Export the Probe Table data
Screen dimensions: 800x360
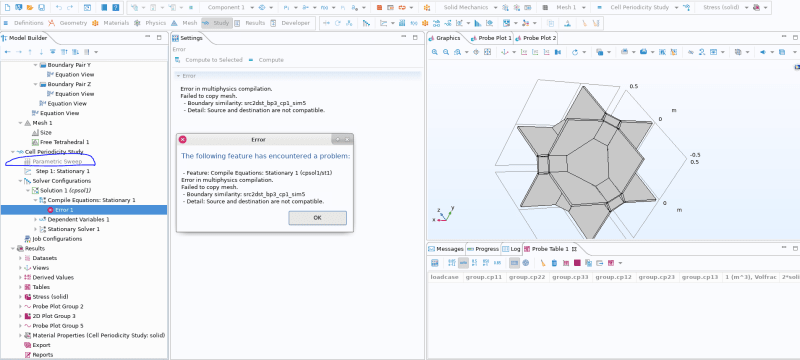point(599,263)
